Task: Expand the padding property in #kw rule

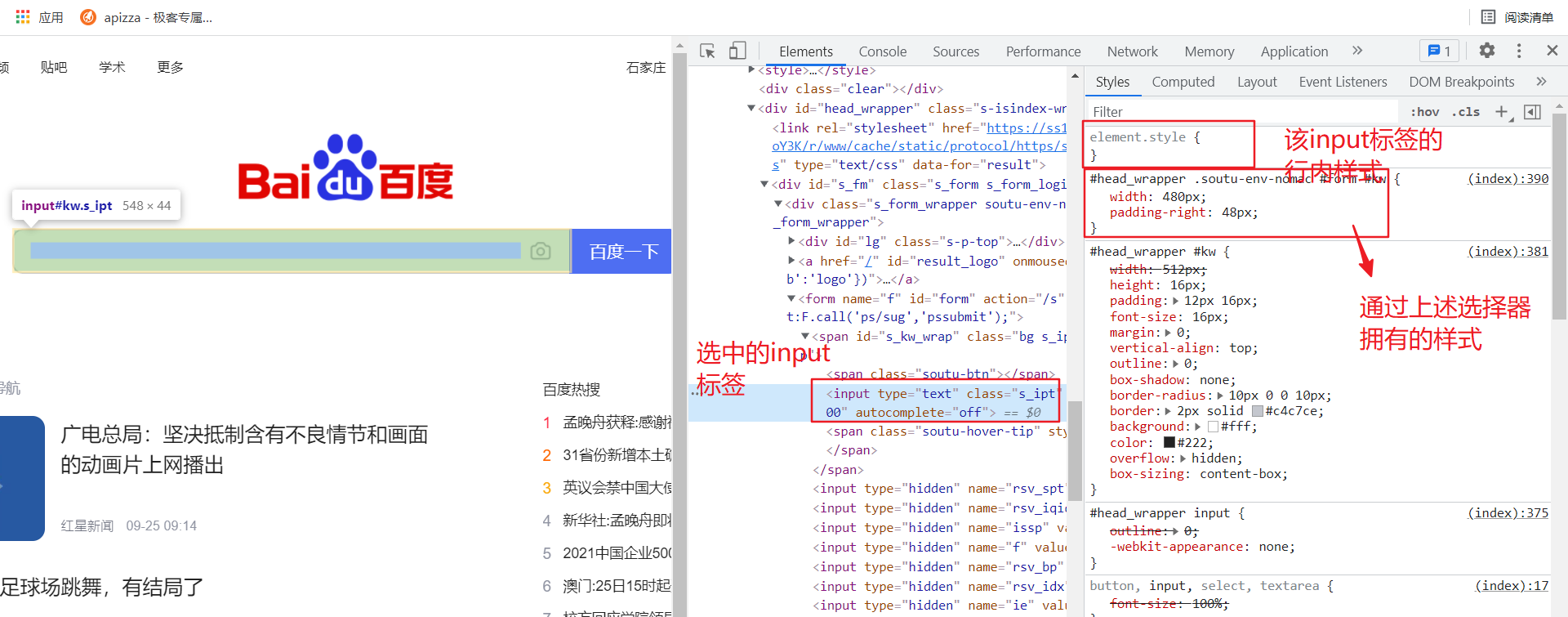Action: pos(1176,302)
